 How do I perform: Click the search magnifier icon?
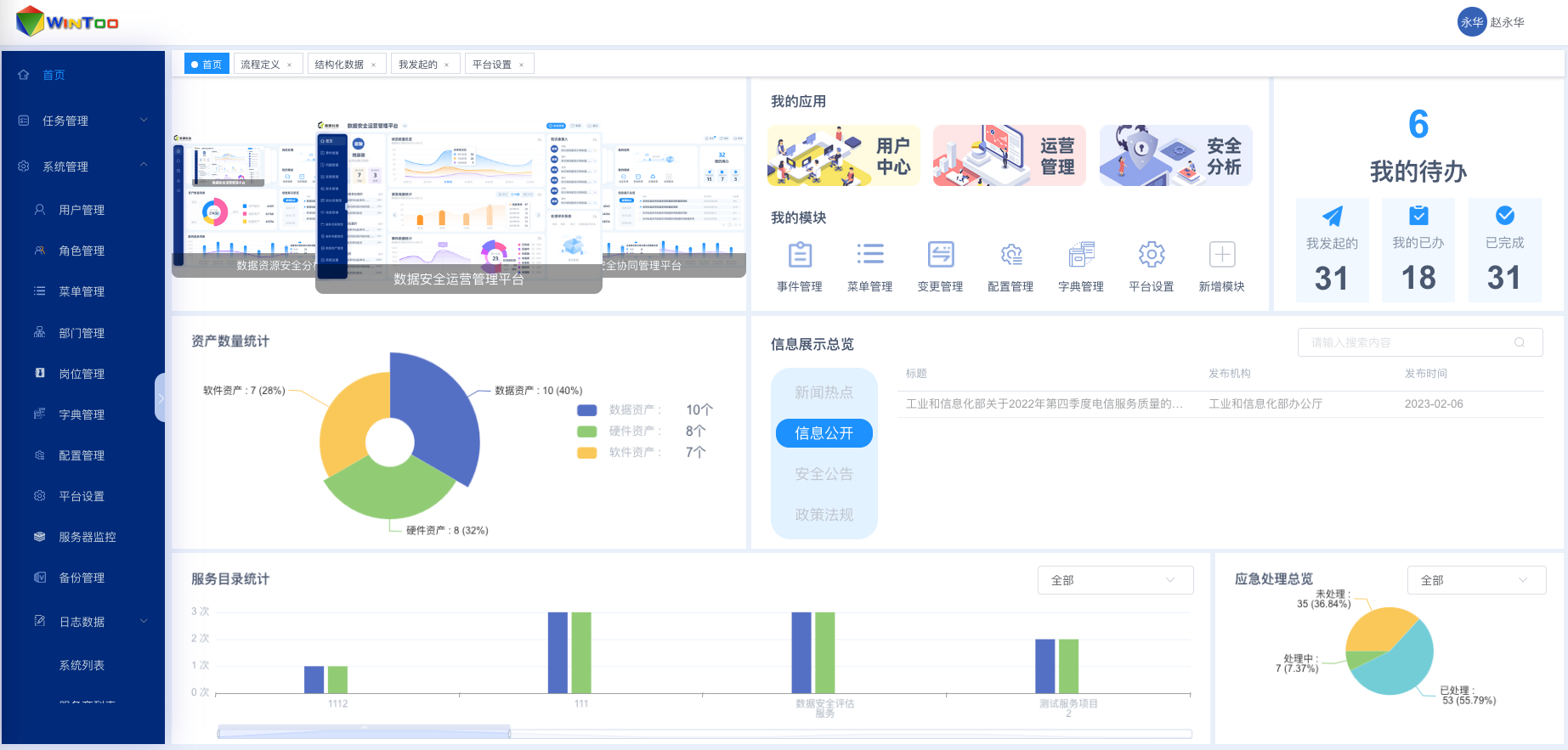(1519, 342)
